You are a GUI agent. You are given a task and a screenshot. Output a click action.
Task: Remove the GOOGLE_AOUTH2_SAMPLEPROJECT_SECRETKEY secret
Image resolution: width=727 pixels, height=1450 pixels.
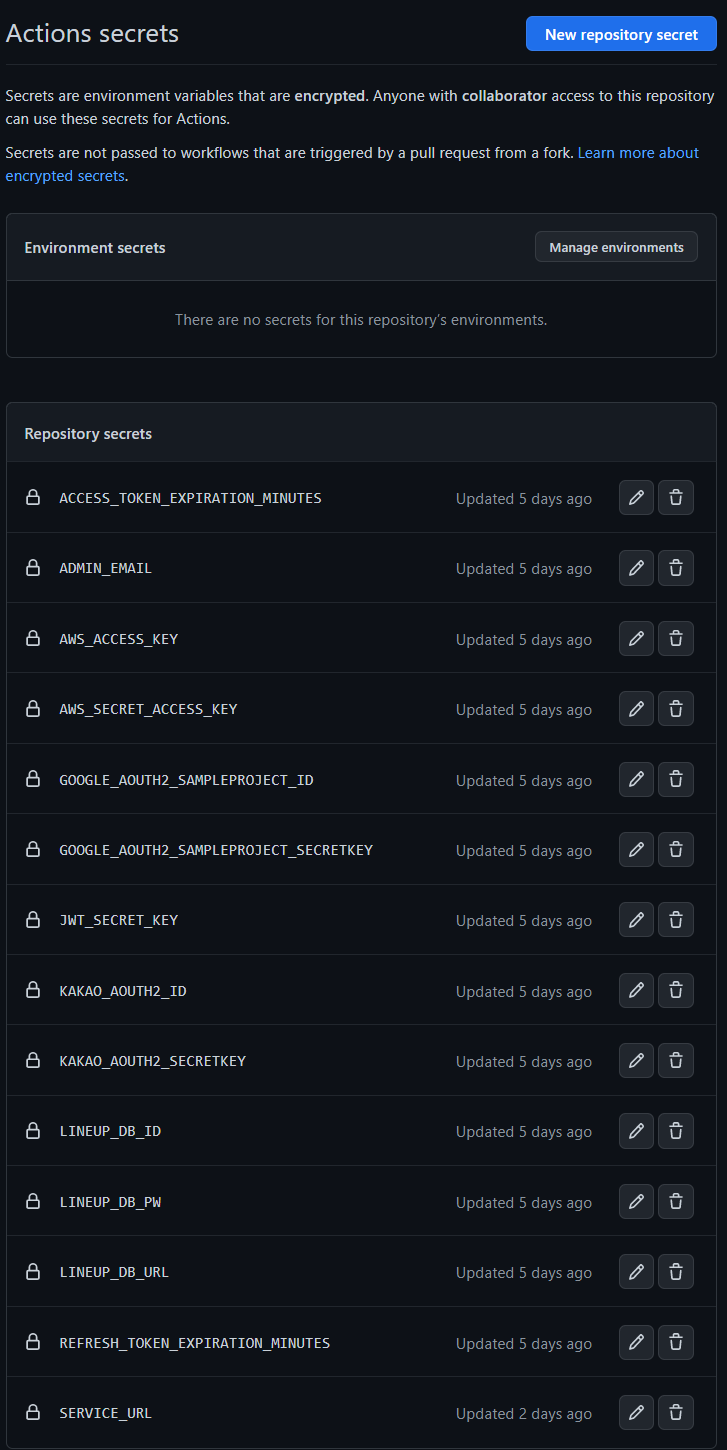tap(676, 849)
